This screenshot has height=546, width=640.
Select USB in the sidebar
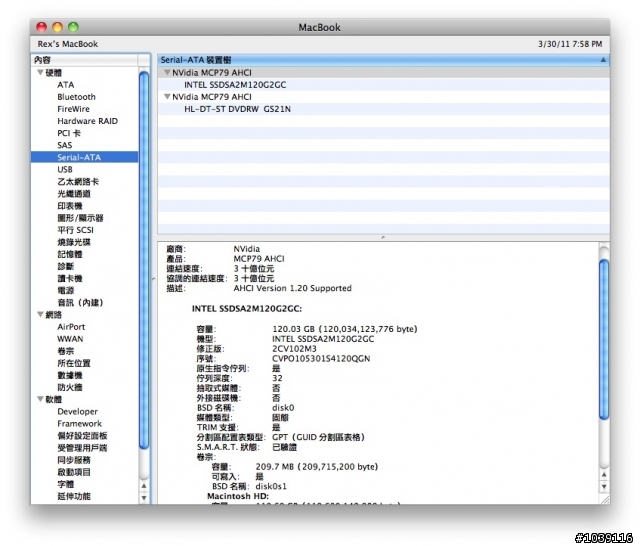pos(65,169)
